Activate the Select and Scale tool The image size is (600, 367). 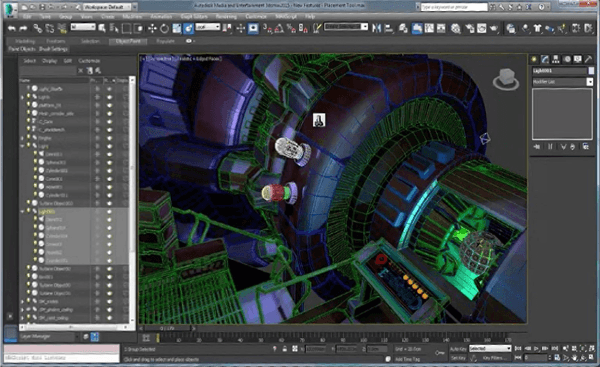point(176,28)
